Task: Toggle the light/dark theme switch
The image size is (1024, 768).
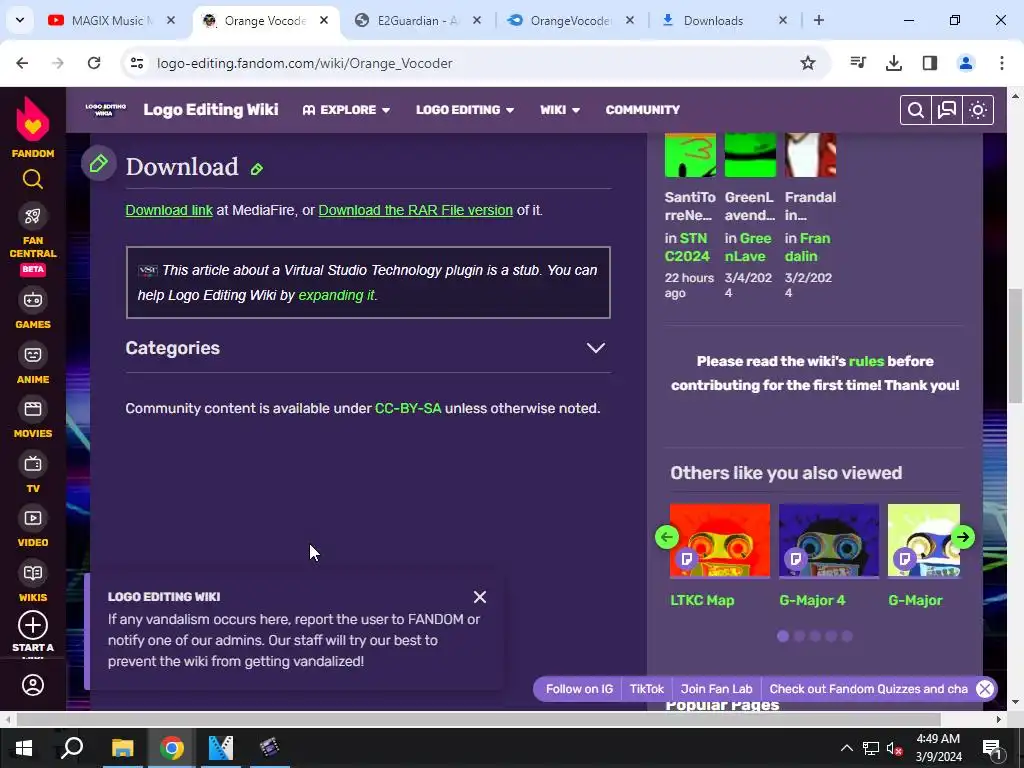Action: (x=978, y=110)
